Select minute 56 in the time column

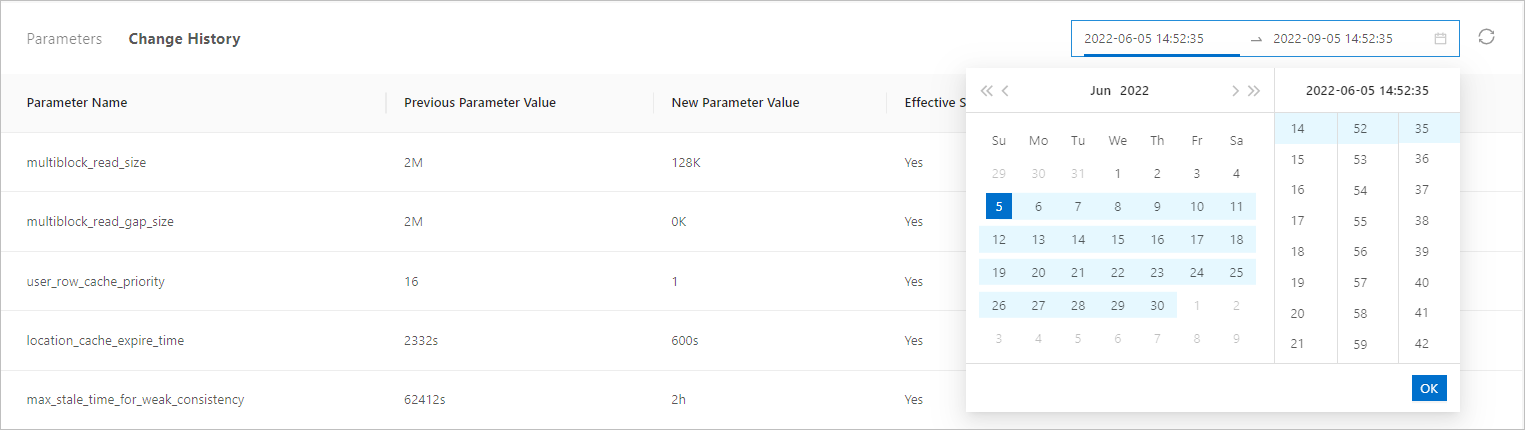pos(1359,252)
